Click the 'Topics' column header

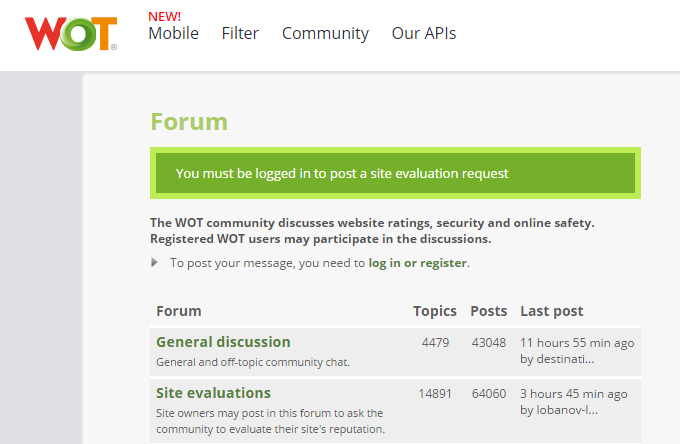(435, 311)
